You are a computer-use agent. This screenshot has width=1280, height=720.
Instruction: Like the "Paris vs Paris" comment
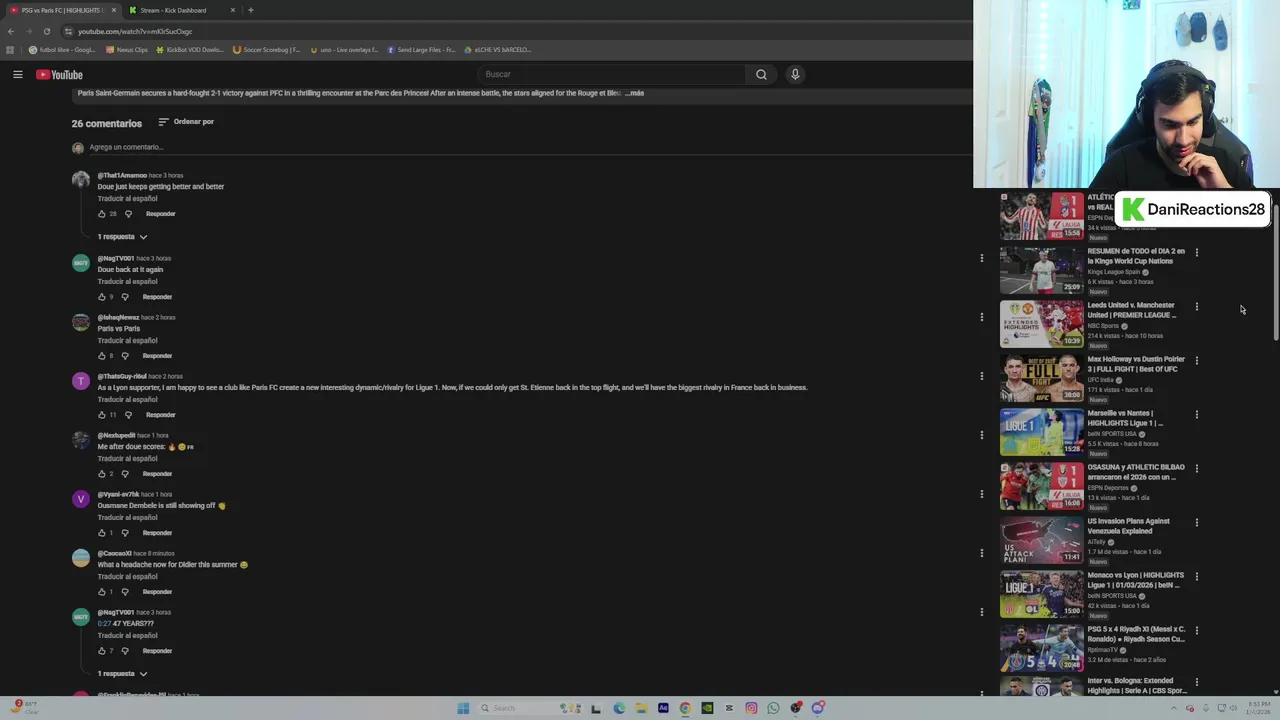click(x=101, y=356)
